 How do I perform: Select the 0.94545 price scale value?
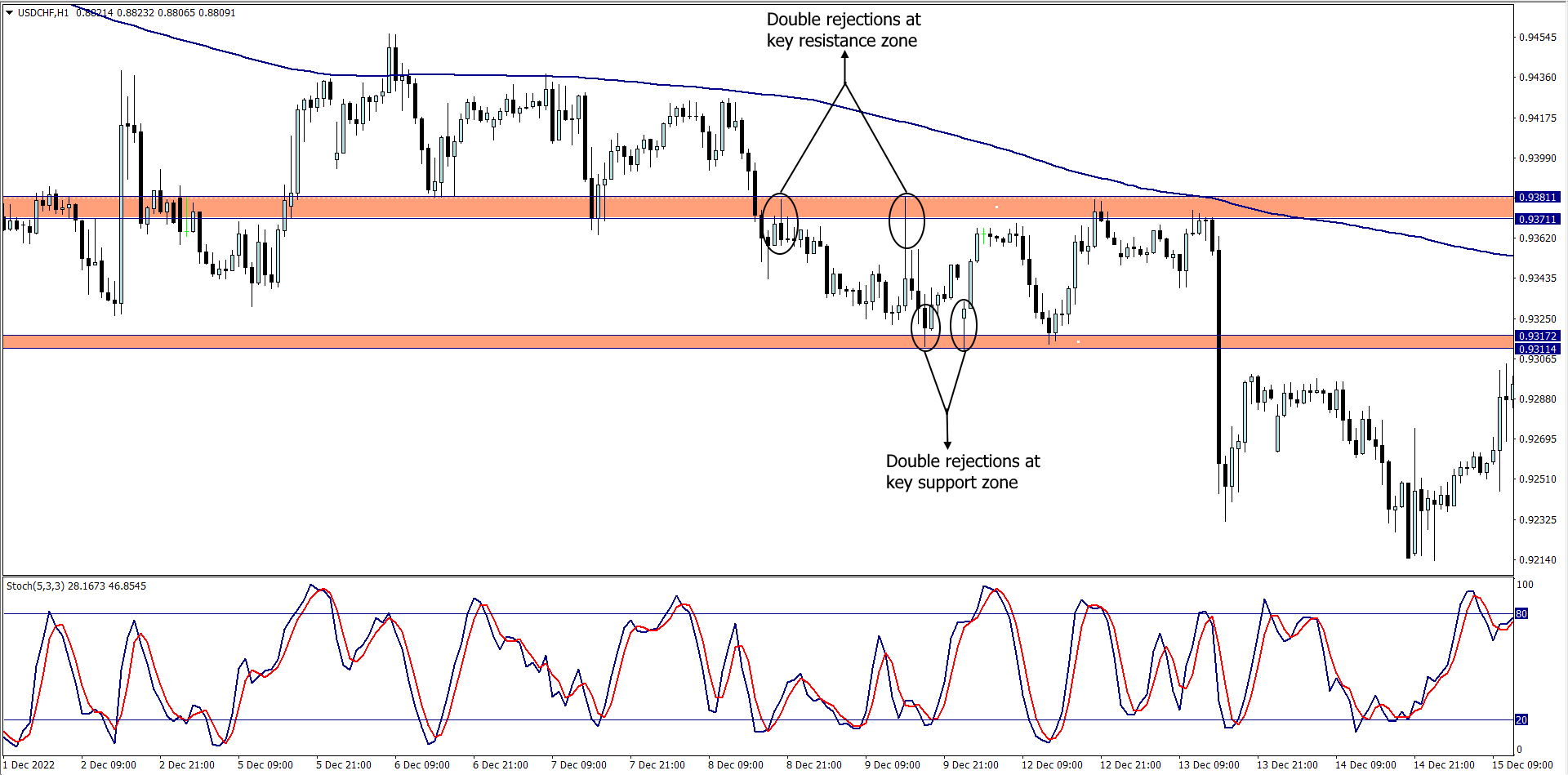pos(1538,38)
